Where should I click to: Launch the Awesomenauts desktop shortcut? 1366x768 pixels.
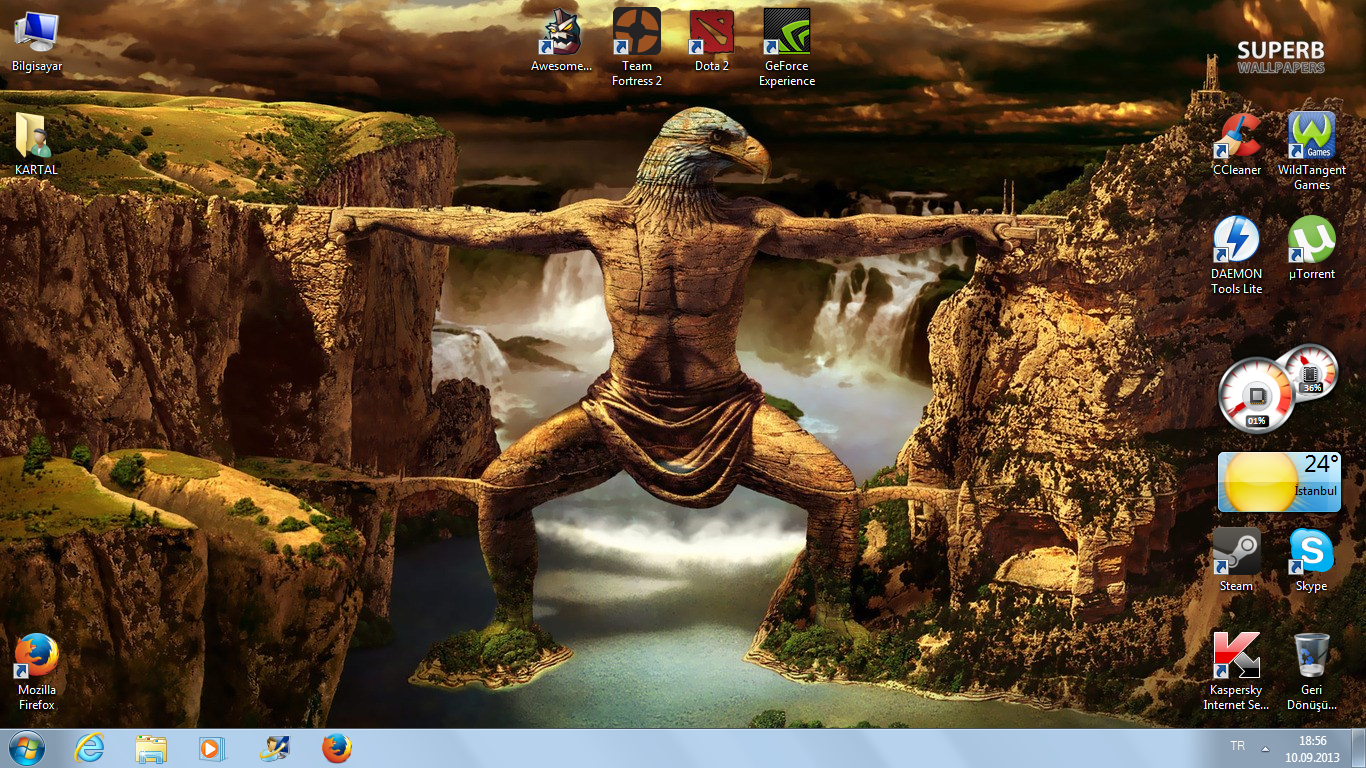(561, 42)
